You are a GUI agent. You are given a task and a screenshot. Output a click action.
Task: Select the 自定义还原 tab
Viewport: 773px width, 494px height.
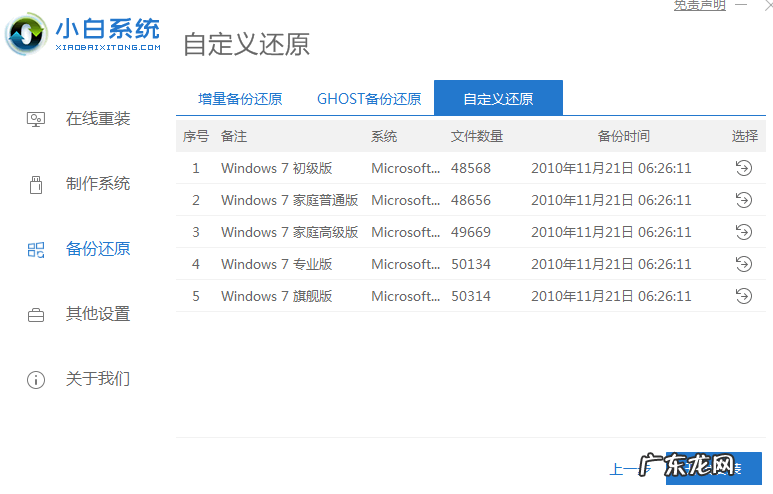point(498,98)
